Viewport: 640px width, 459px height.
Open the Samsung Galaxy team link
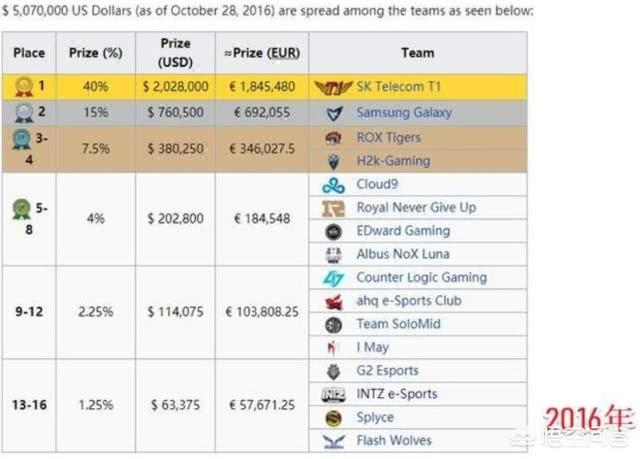[x=404, y=113]
